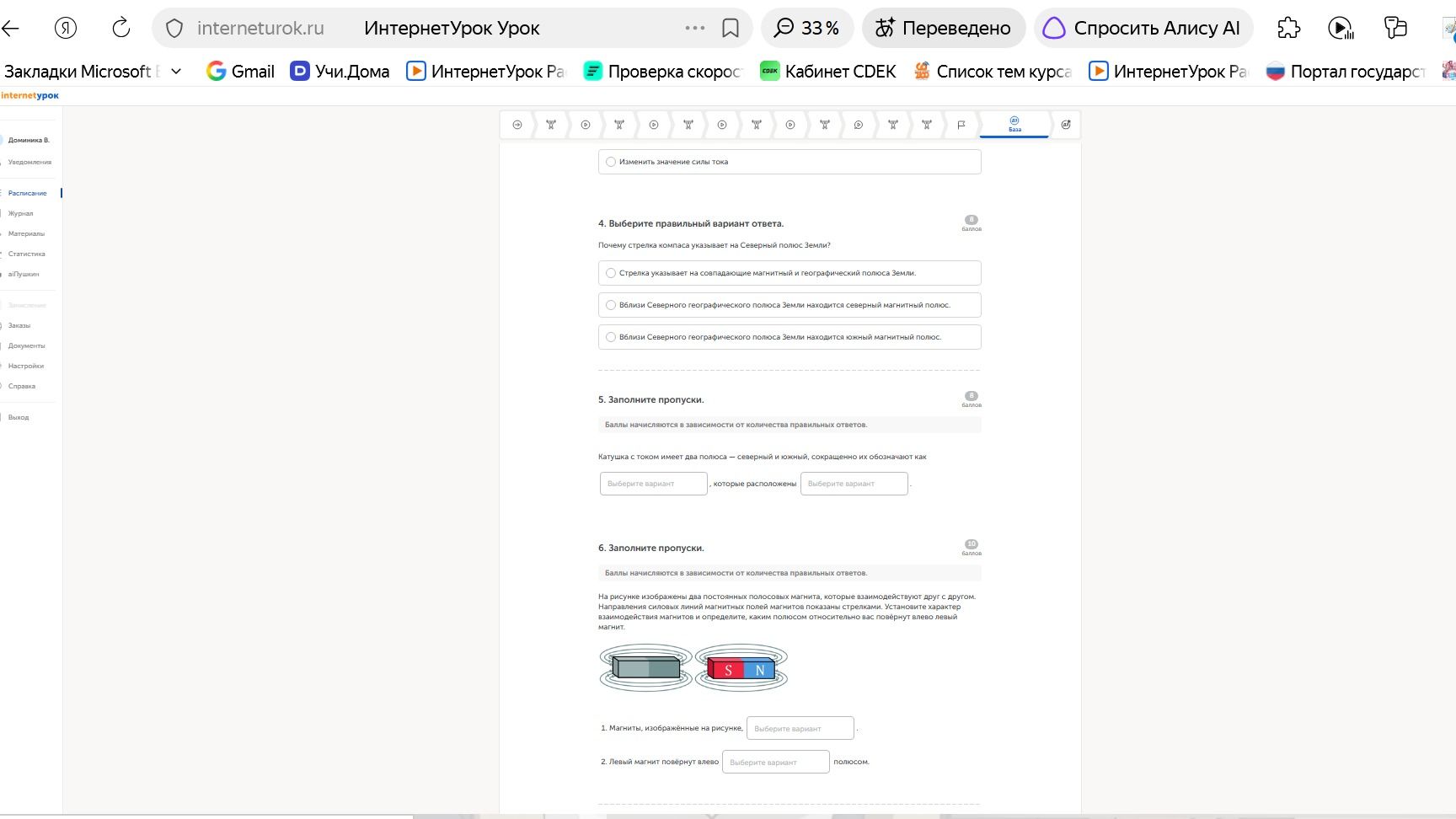The width and height of the screenshot is (1456, 819).
Task: Switch to the База lesson tab
Action: [1014, 125]
